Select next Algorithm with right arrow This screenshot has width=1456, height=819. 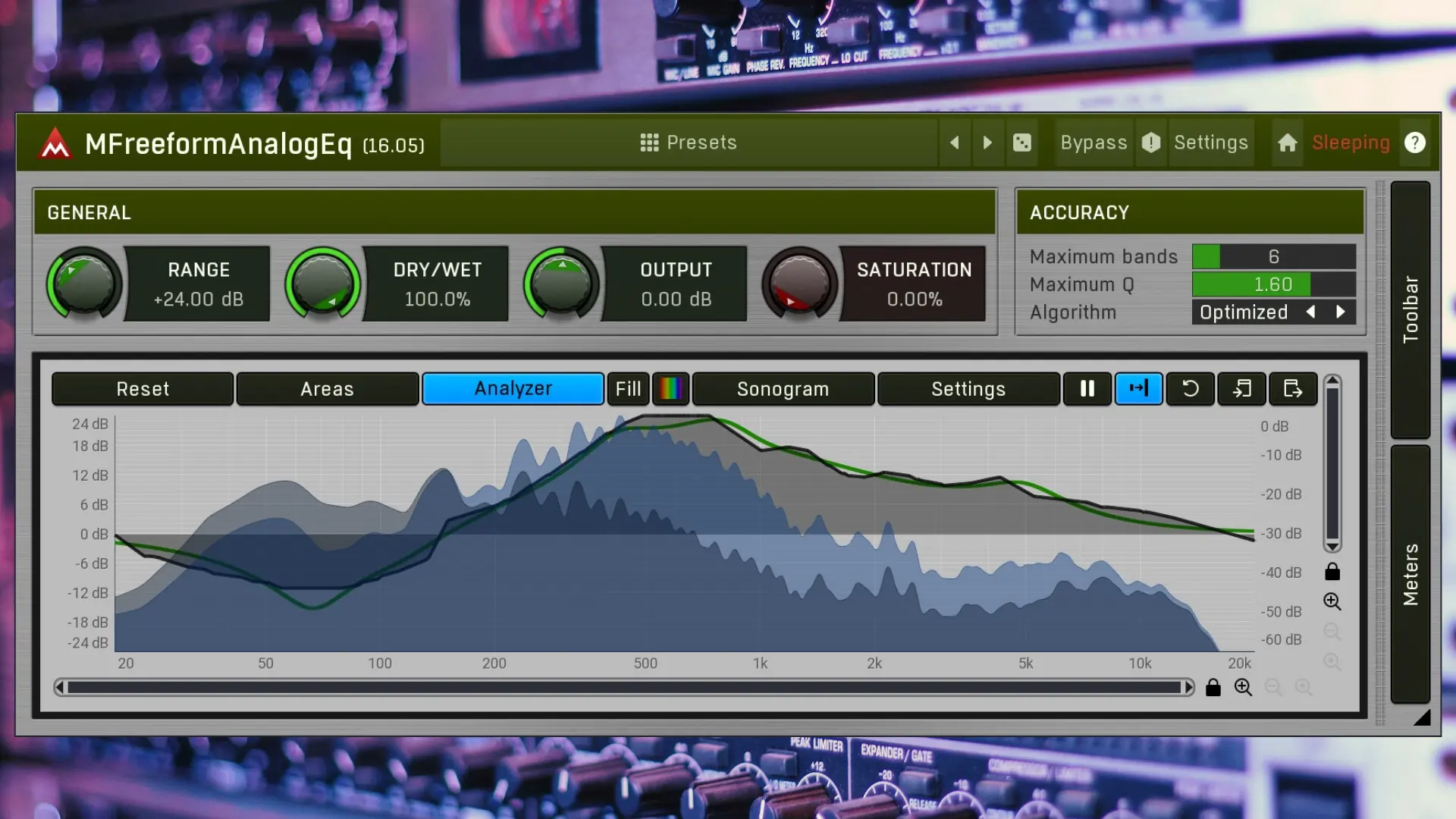[1340, 312]
